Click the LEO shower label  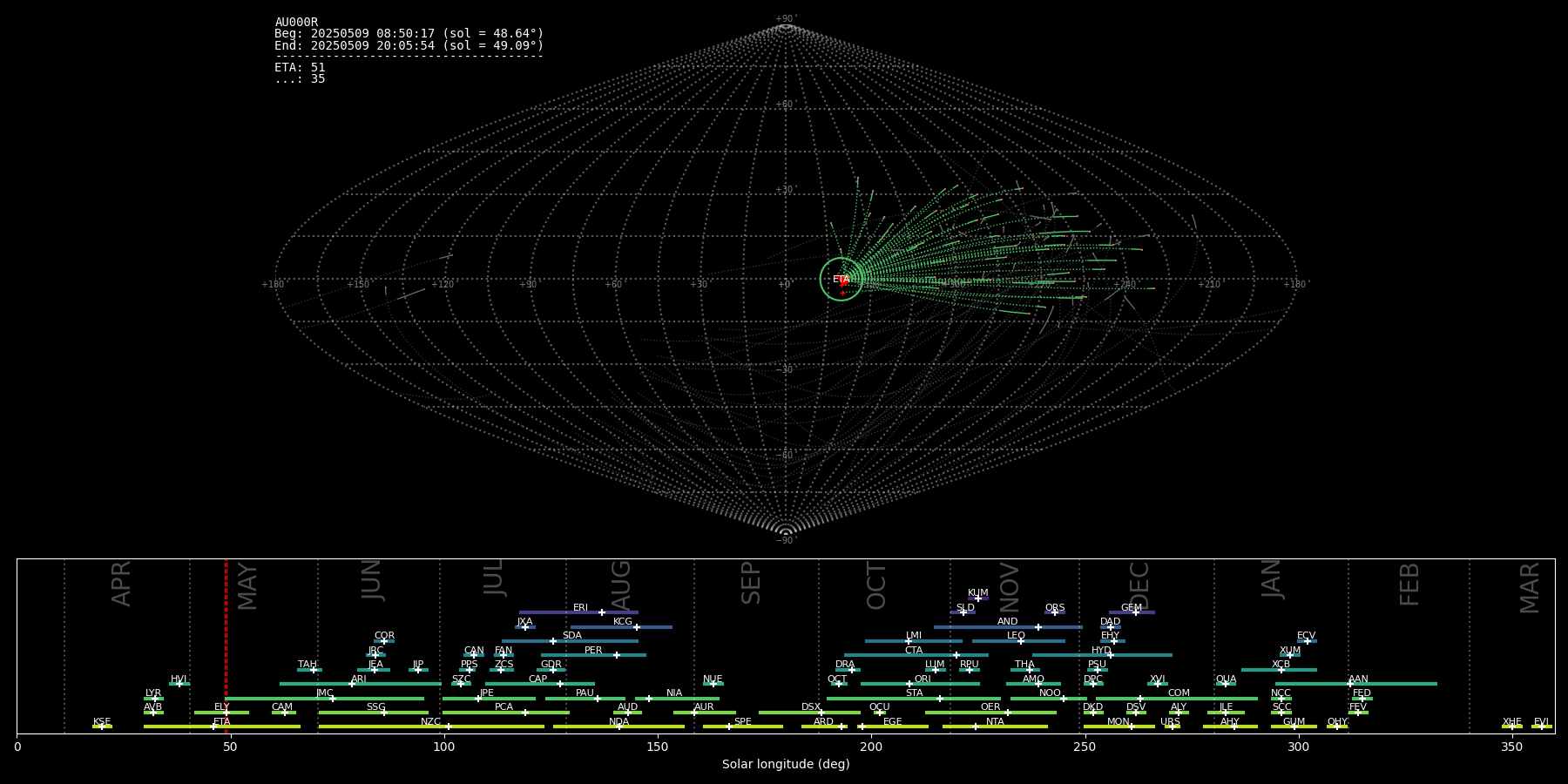point(1017,635)
